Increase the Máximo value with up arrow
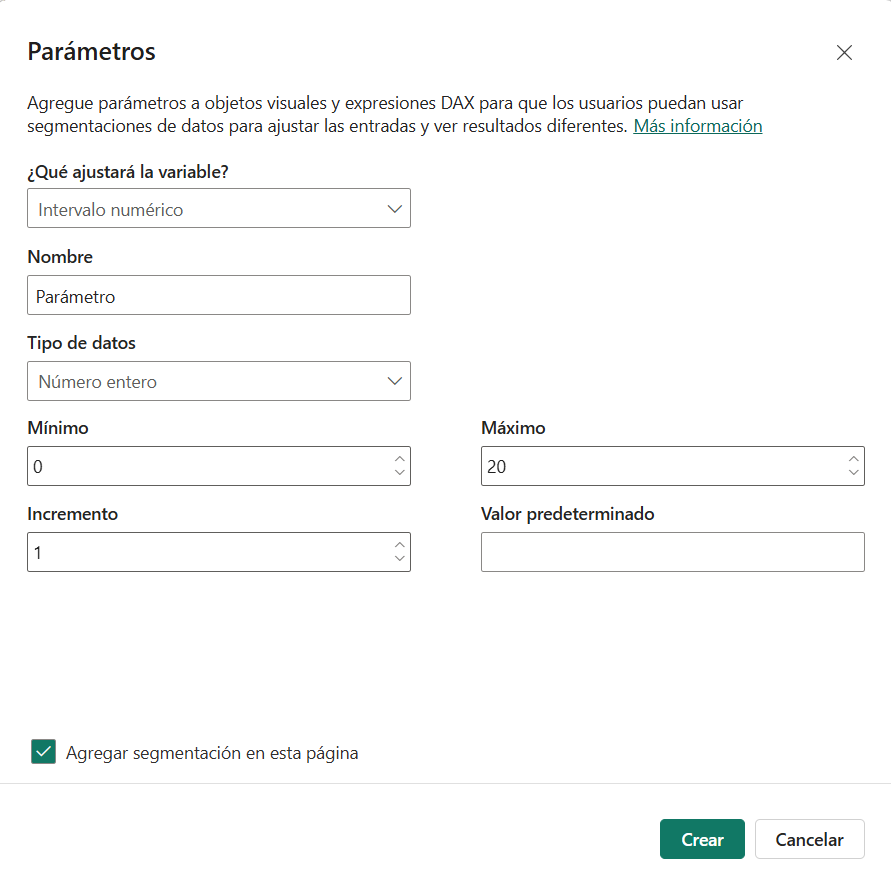This screenshot has height=885, width=891. pos(853,459)
